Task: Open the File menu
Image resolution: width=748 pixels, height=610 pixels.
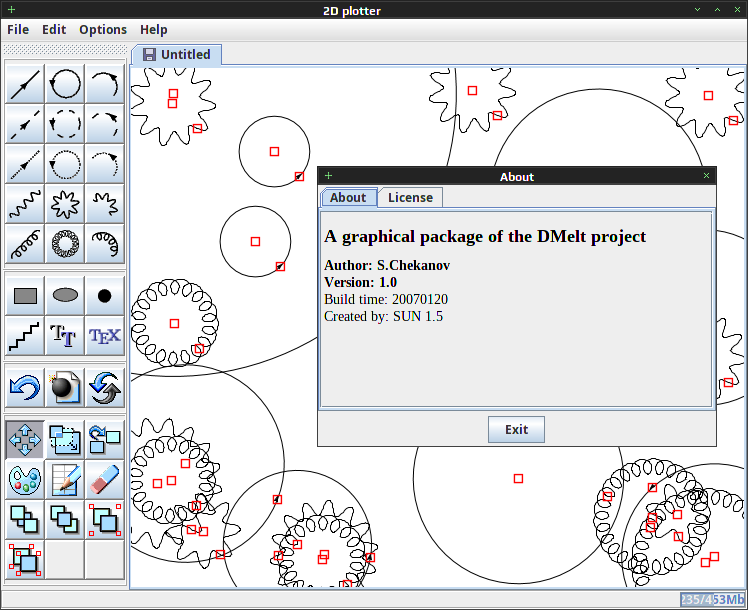Action: coord(18,30)
